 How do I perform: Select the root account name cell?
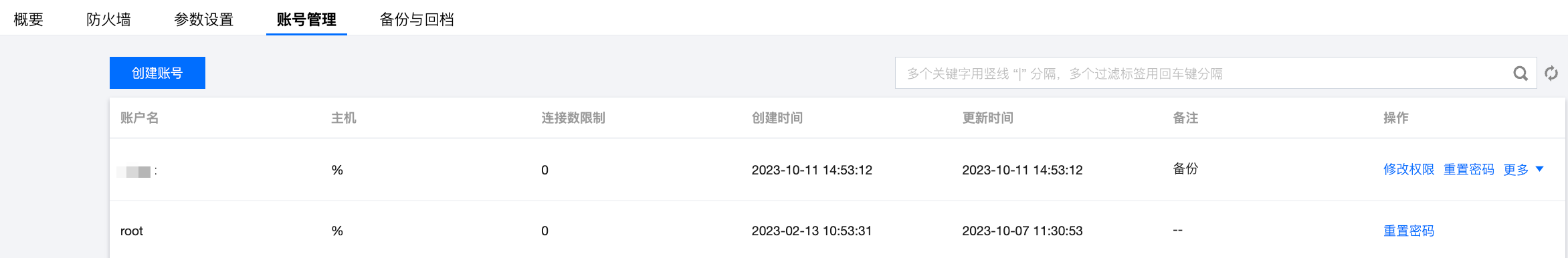point(132,231)
